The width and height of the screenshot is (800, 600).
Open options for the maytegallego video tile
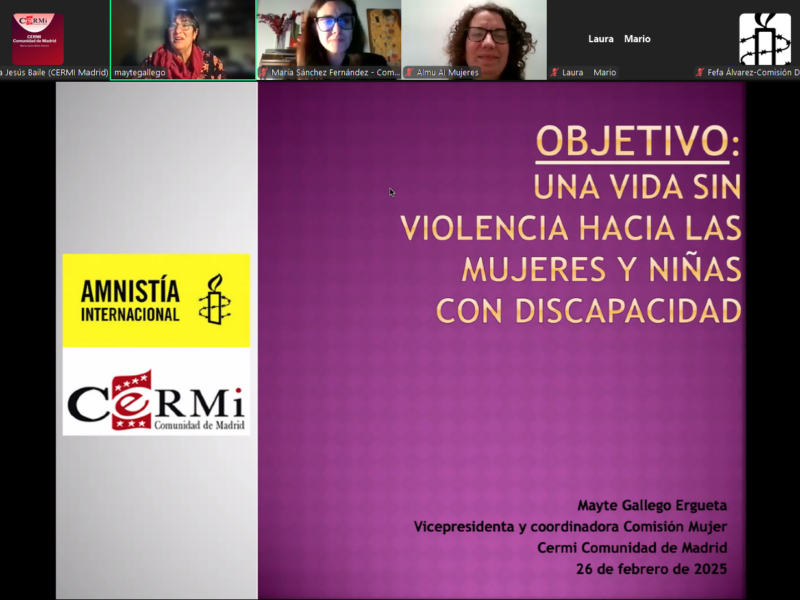pyautogui.click(x=245, y=10)
